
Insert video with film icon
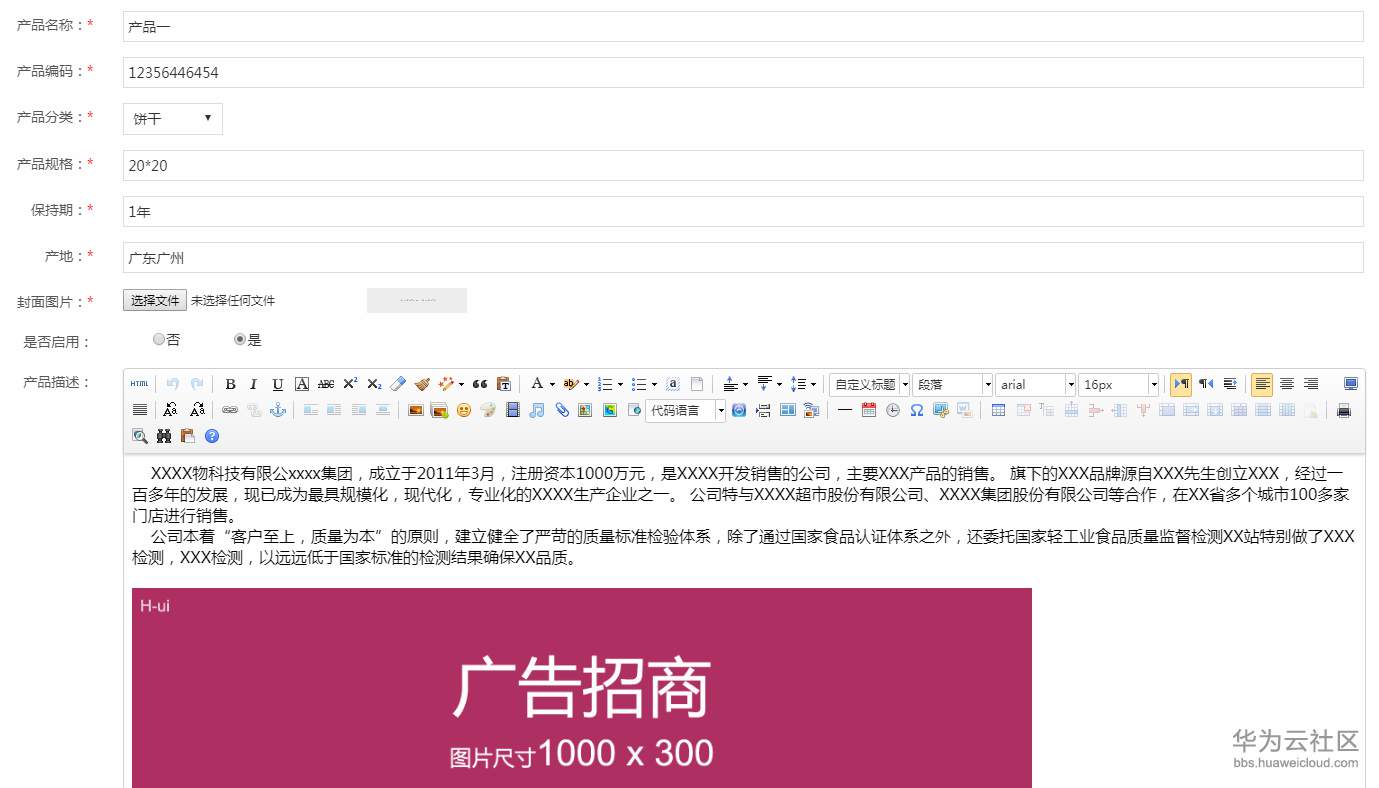tap(513, 410)
